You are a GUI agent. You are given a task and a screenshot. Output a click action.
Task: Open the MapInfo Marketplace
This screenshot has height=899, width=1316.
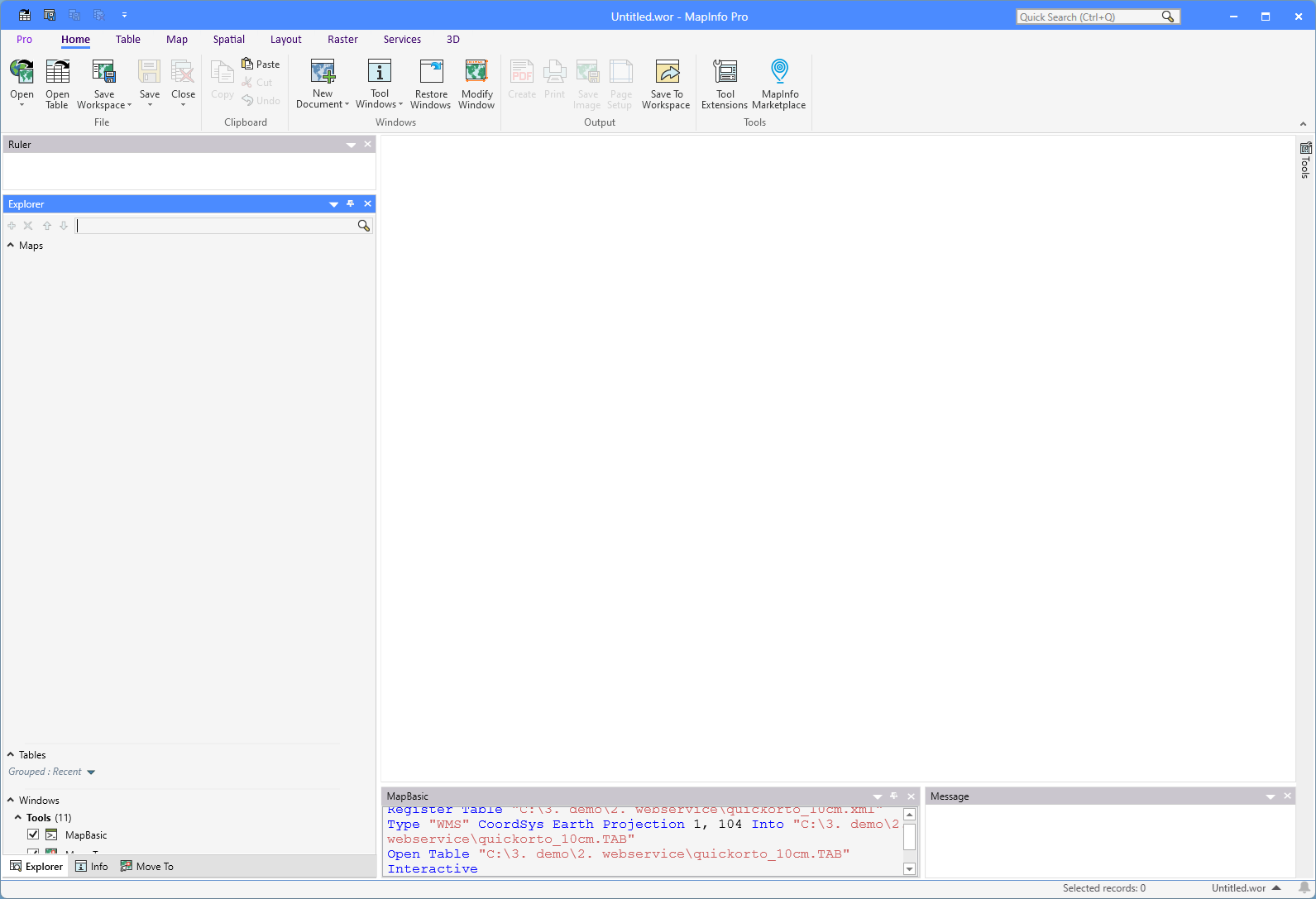coord(778,73)
